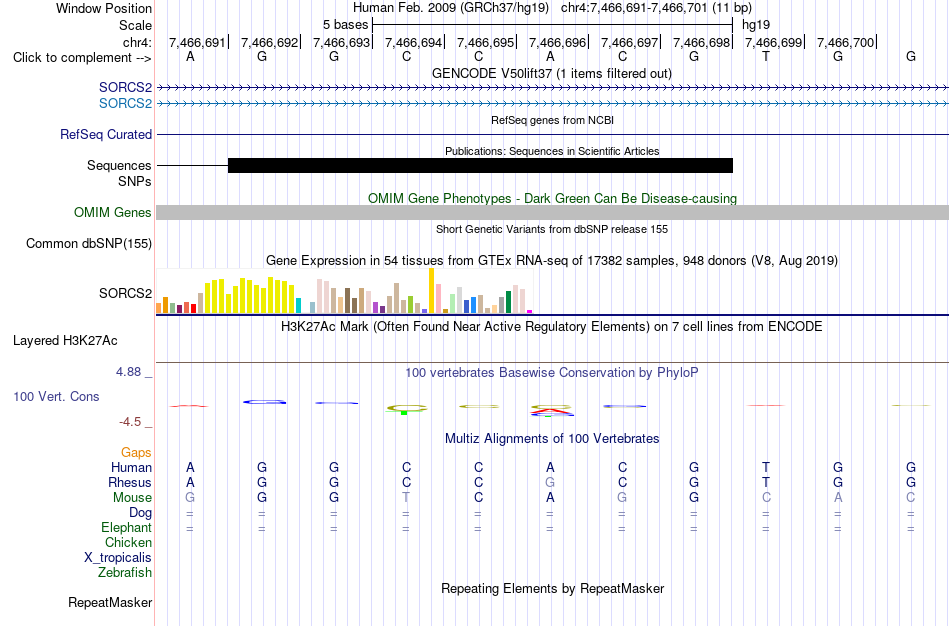Click the light blue SORCS2 GENCODE track label
Image resolution: width=950 pixels, height=626 pixels.
pos(125,104)
